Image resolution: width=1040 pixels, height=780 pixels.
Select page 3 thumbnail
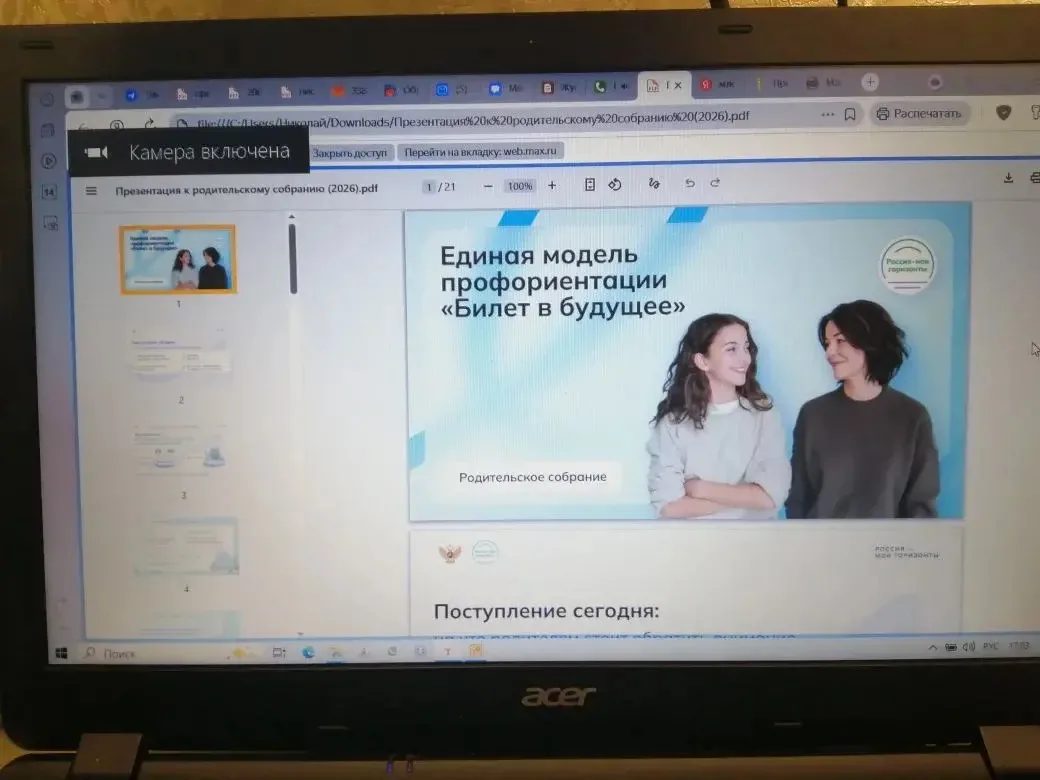(x=180, y=450)
